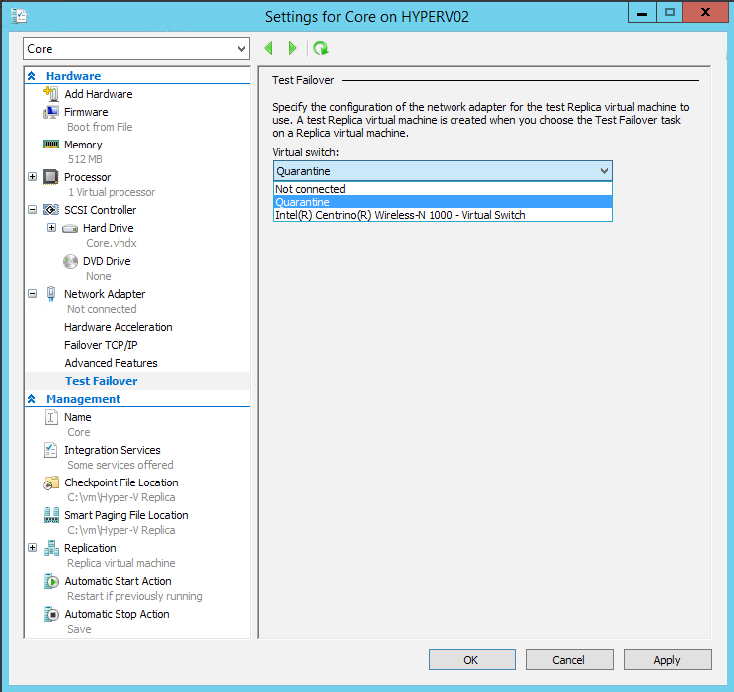The image size is (734, 692).
Task: Click the green back arrow icon
Action: coord(269,48)
